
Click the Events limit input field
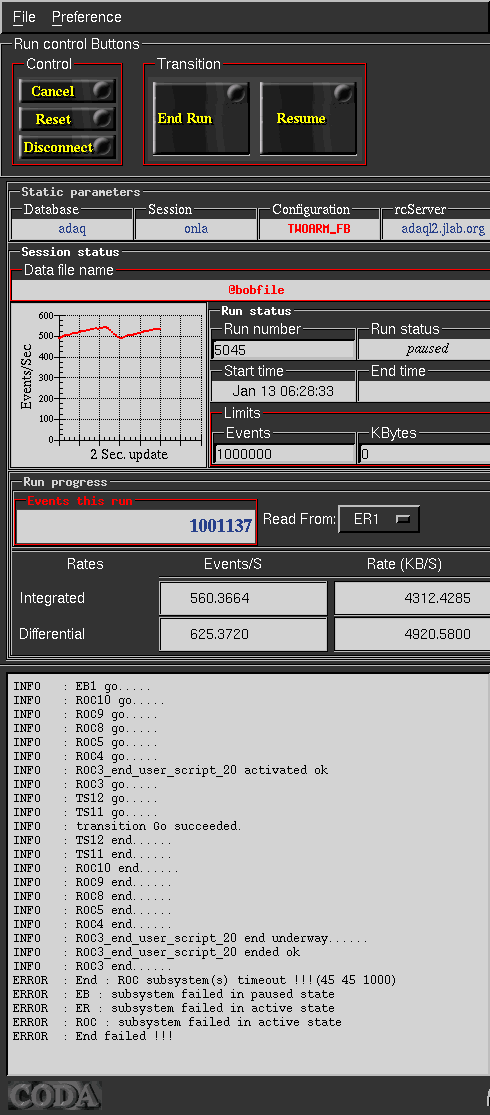click(x=284, y=454)
